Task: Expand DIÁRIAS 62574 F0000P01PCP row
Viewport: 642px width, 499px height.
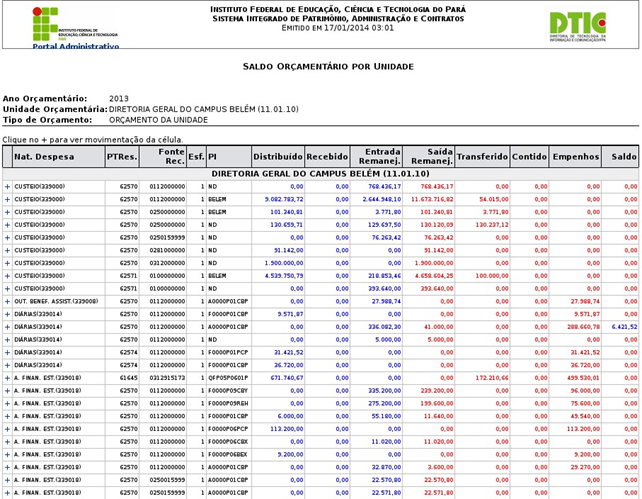Action: [x=7, y=352]
